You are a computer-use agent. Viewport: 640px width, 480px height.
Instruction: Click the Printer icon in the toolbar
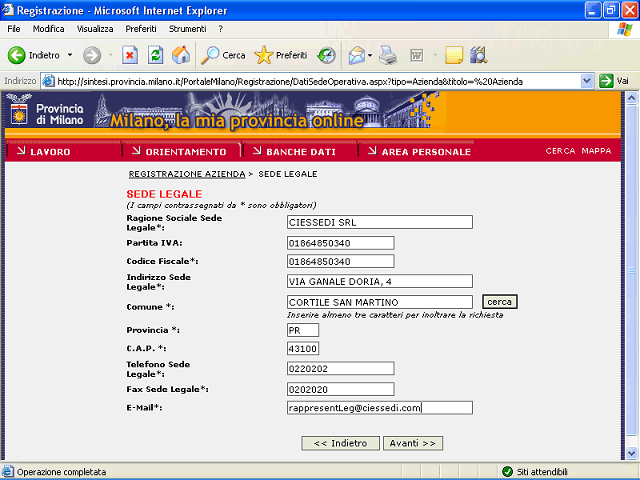pos(388,56)
